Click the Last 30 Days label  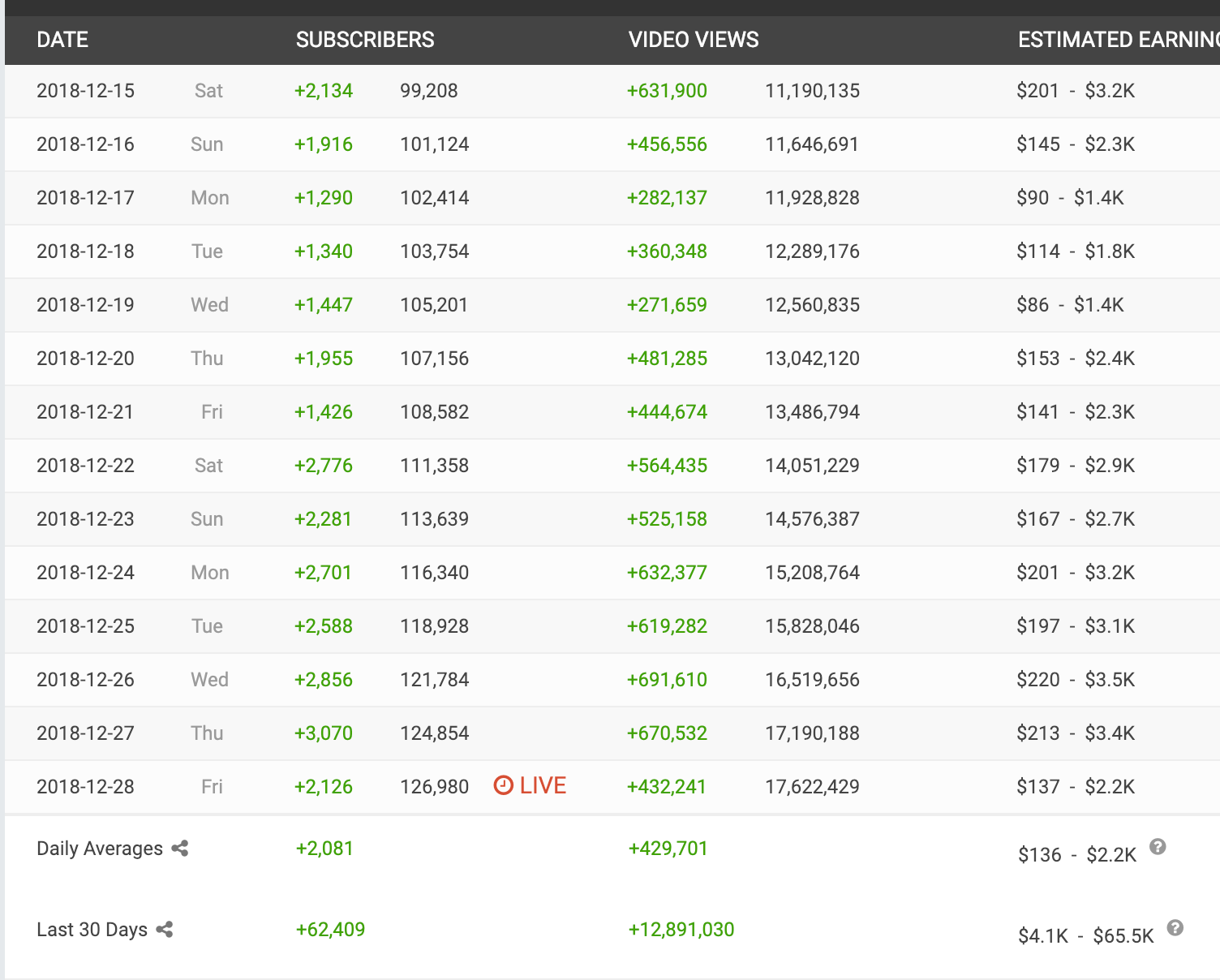tap(92, 930)
